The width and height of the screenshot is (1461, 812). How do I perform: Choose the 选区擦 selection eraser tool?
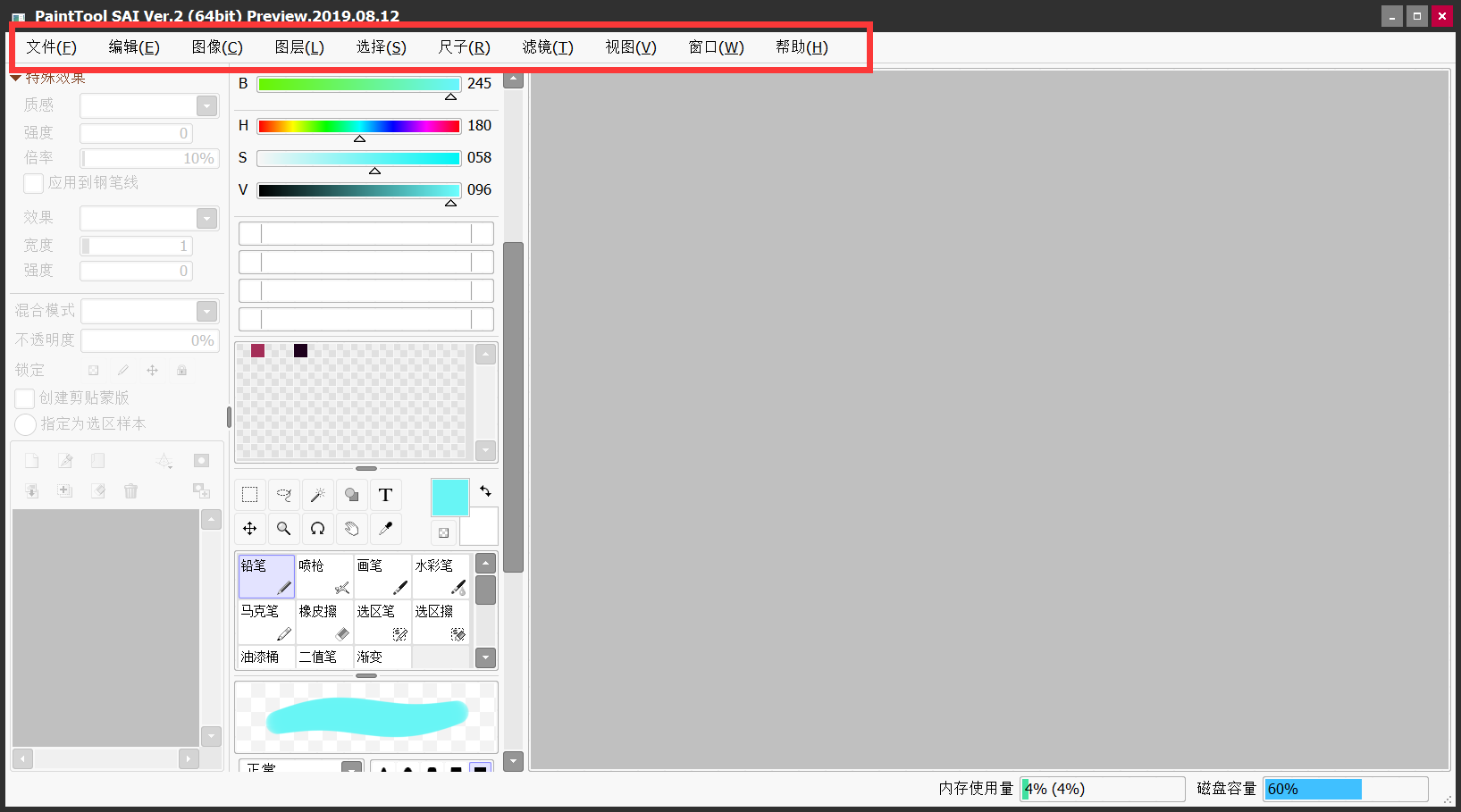441,622
